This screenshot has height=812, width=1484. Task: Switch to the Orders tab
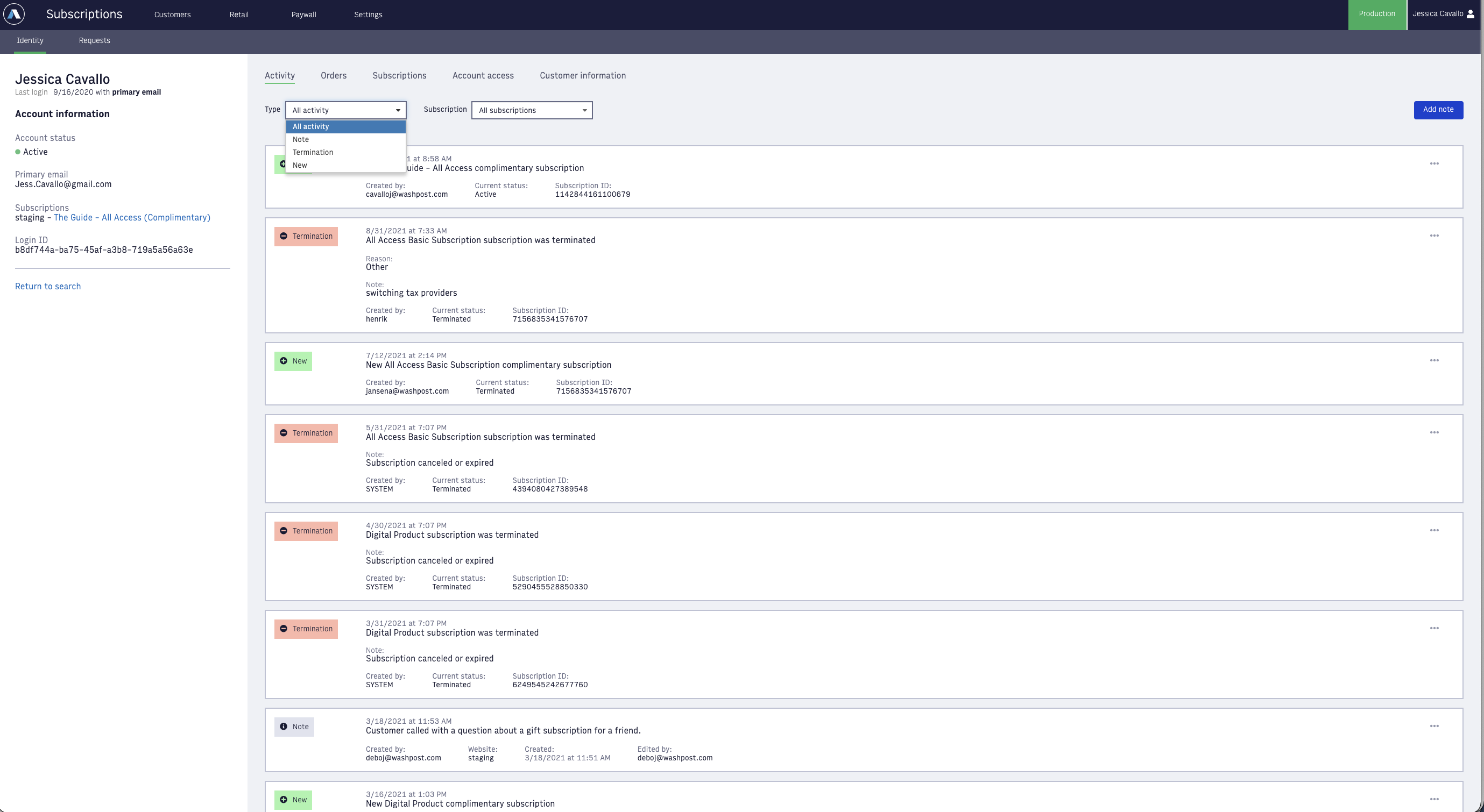pos(334,75)
